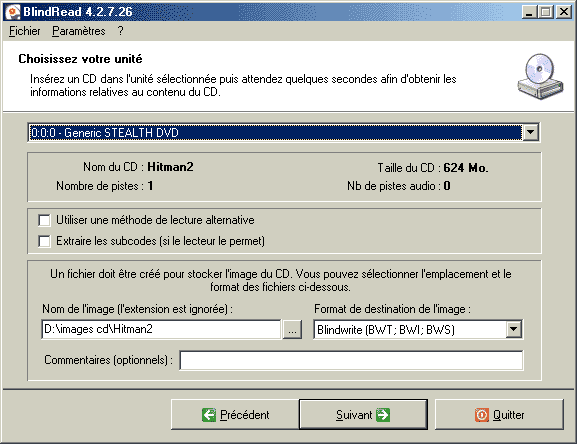
Task: Enable alternative reading method checkbox
Action: pyautogui.click(x=45, y=220)
